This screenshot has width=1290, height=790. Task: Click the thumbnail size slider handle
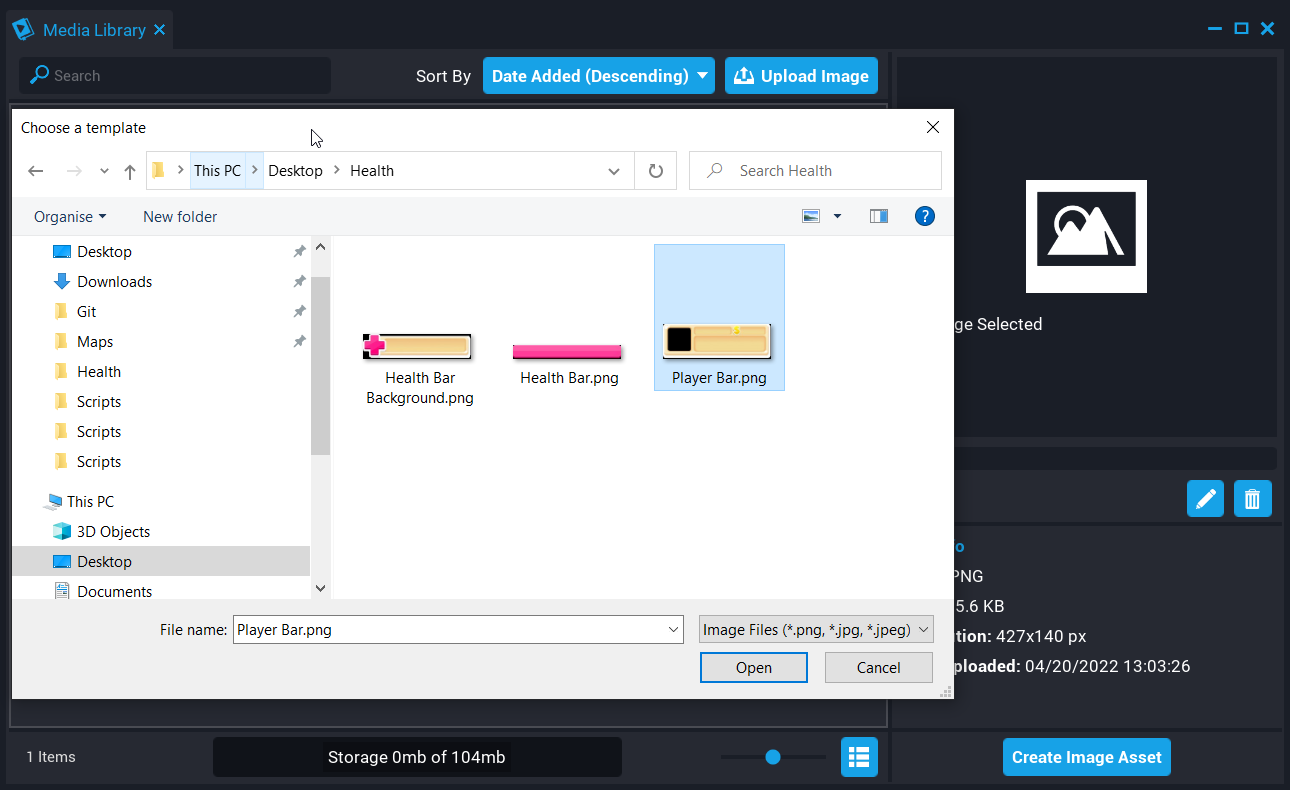(x=772, y=757)
